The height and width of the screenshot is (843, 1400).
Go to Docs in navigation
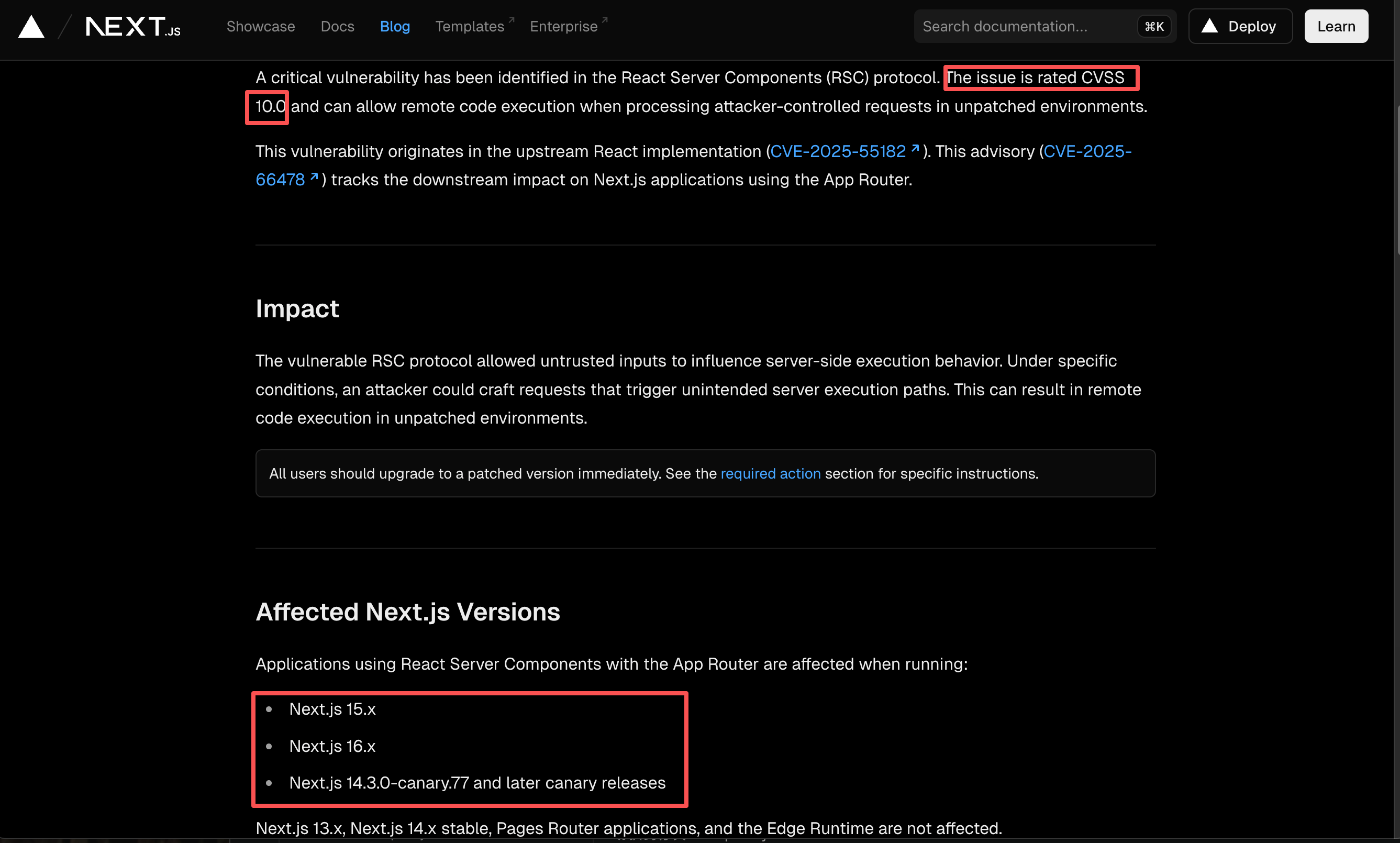point(337,26)
